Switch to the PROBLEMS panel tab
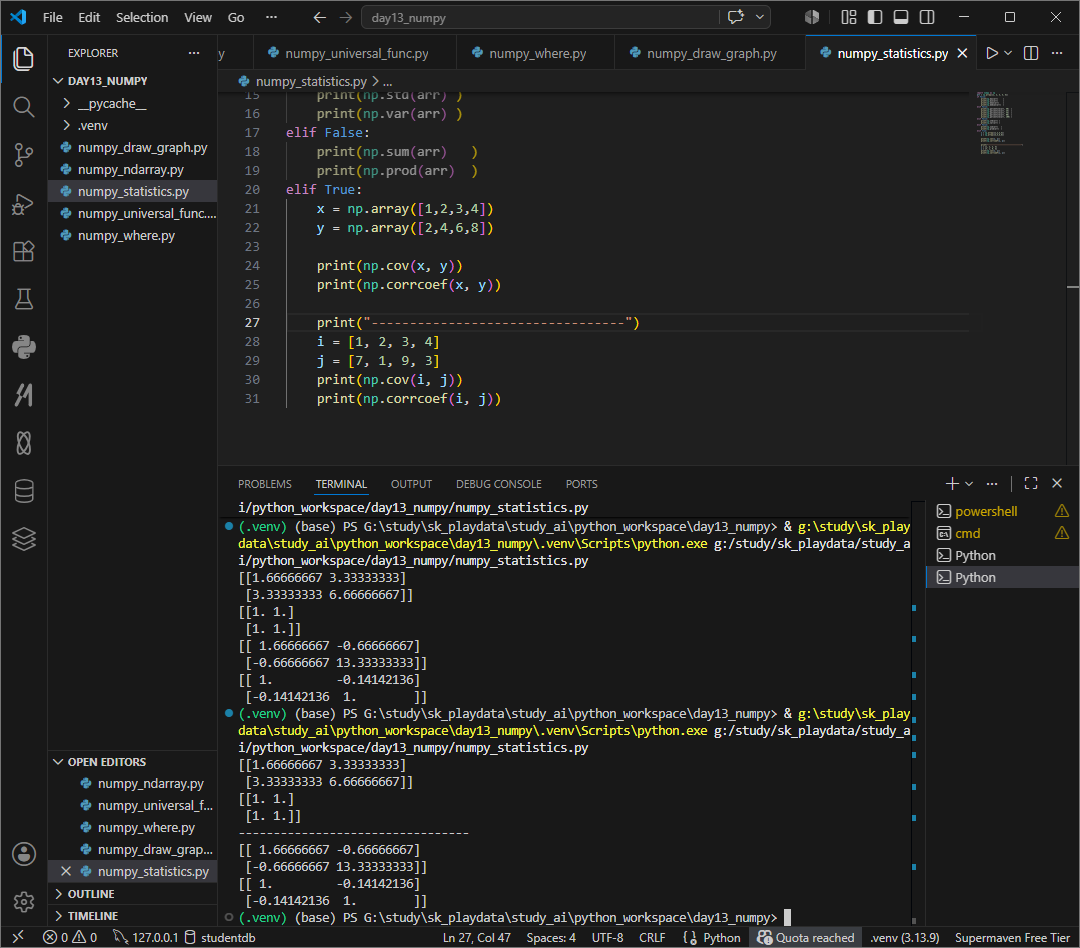The image size is (1080, 948). tap(264, 484)
